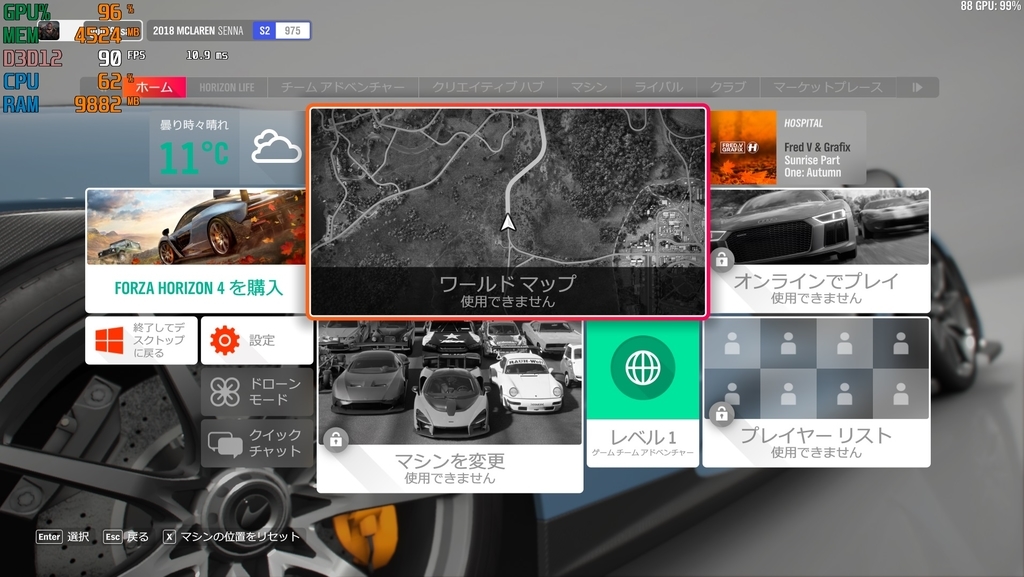Click the 11°C temperature reading

pos(193,157)
